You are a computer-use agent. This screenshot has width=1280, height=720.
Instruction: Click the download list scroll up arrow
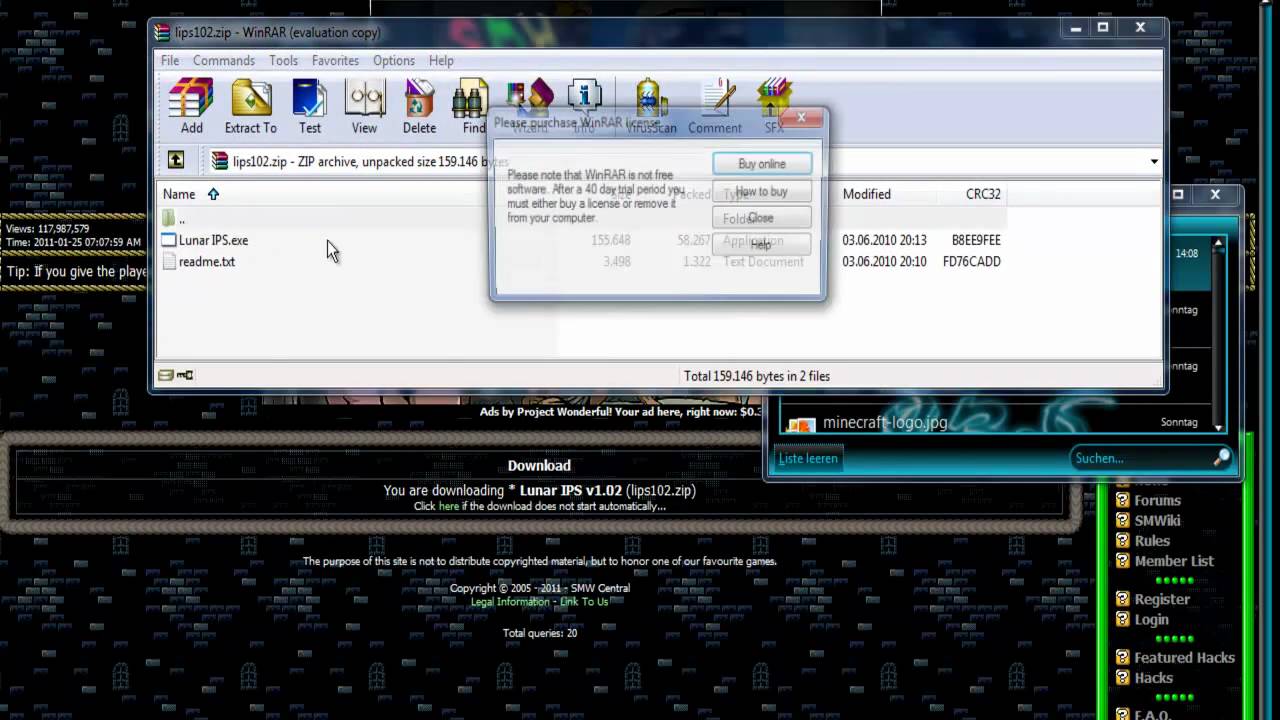pos(1218,243)
